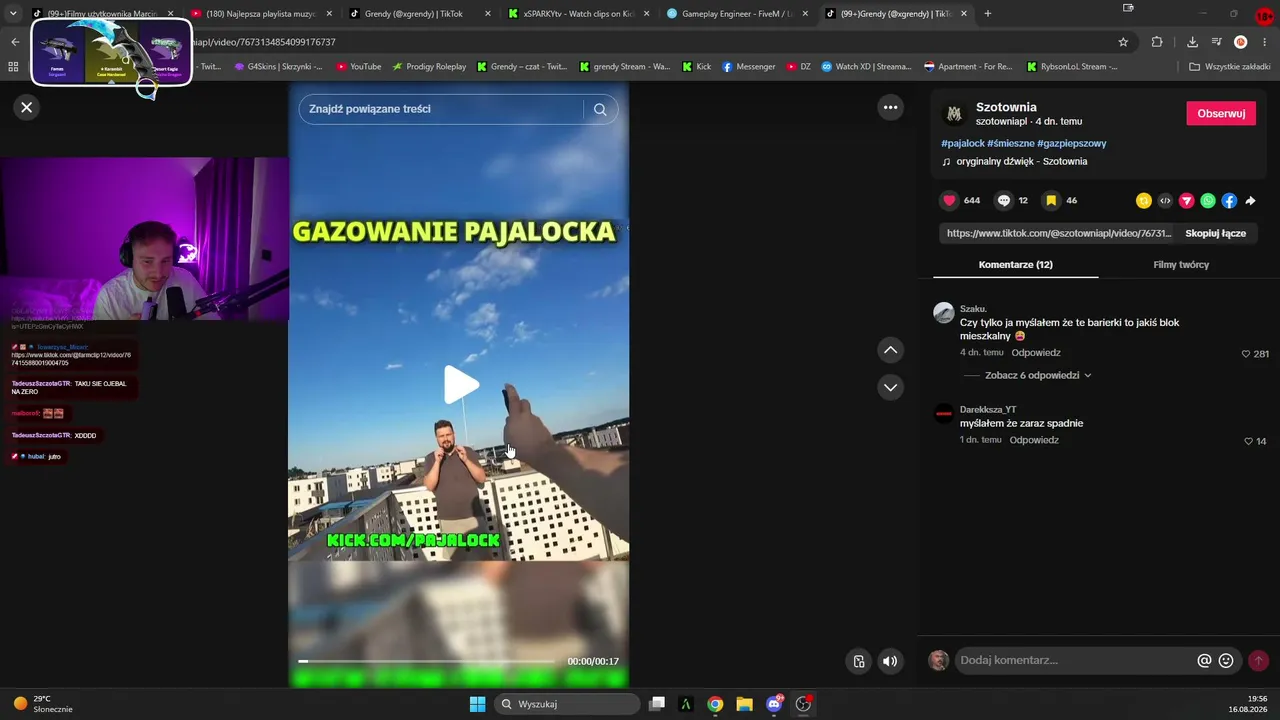1280x720 pixels.
Task: Share the video via WhatsApp
Action: (1208, 200)
